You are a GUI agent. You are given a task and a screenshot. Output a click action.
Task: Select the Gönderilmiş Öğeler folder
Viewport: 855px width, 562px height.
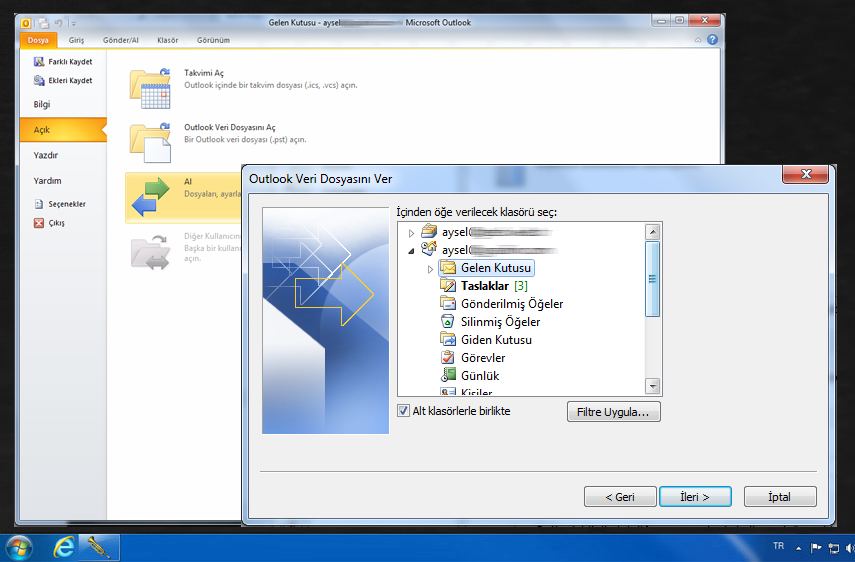501,304
